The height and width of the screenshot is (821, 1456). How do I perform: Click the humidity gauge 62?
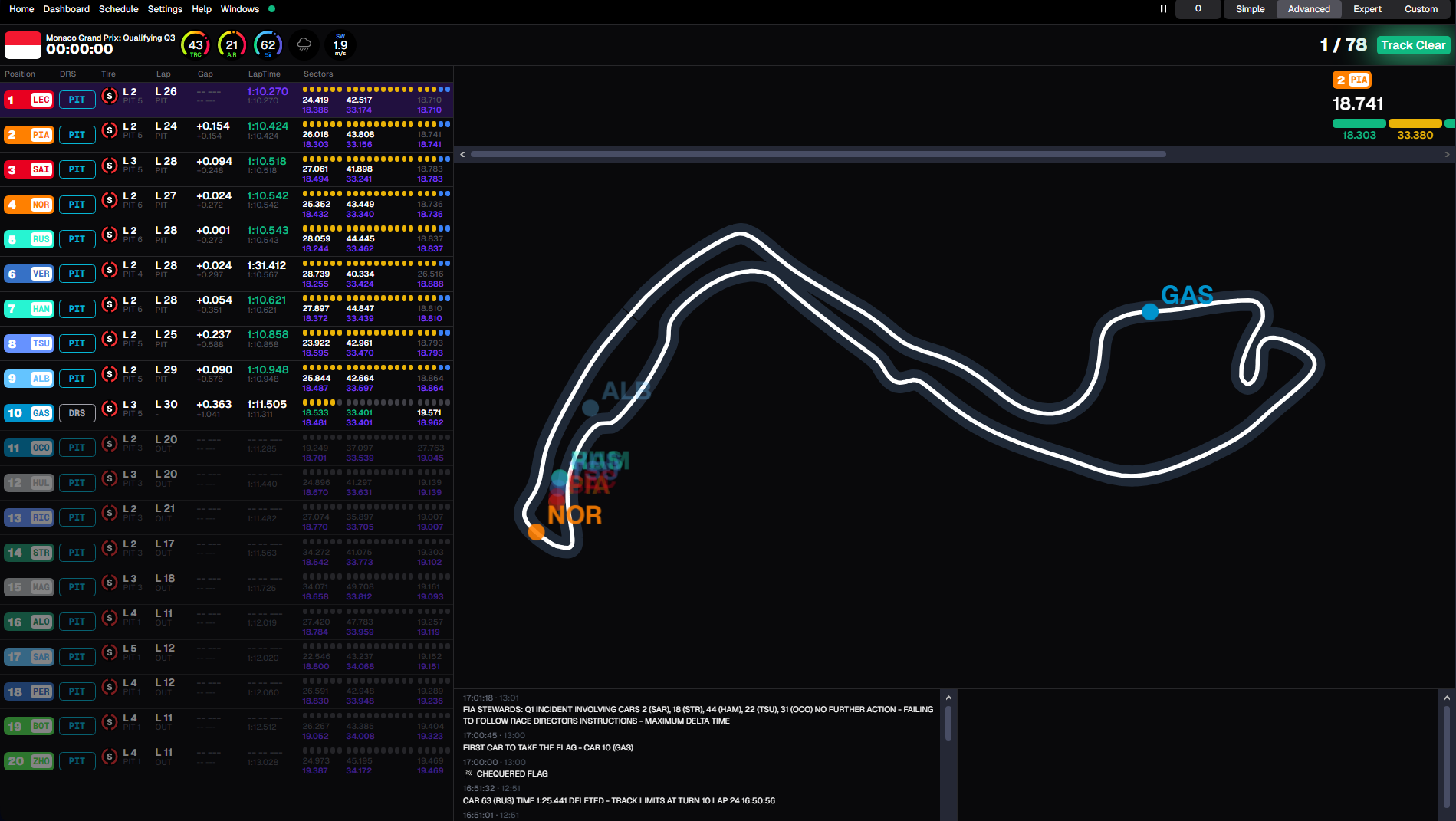[268, 45]
